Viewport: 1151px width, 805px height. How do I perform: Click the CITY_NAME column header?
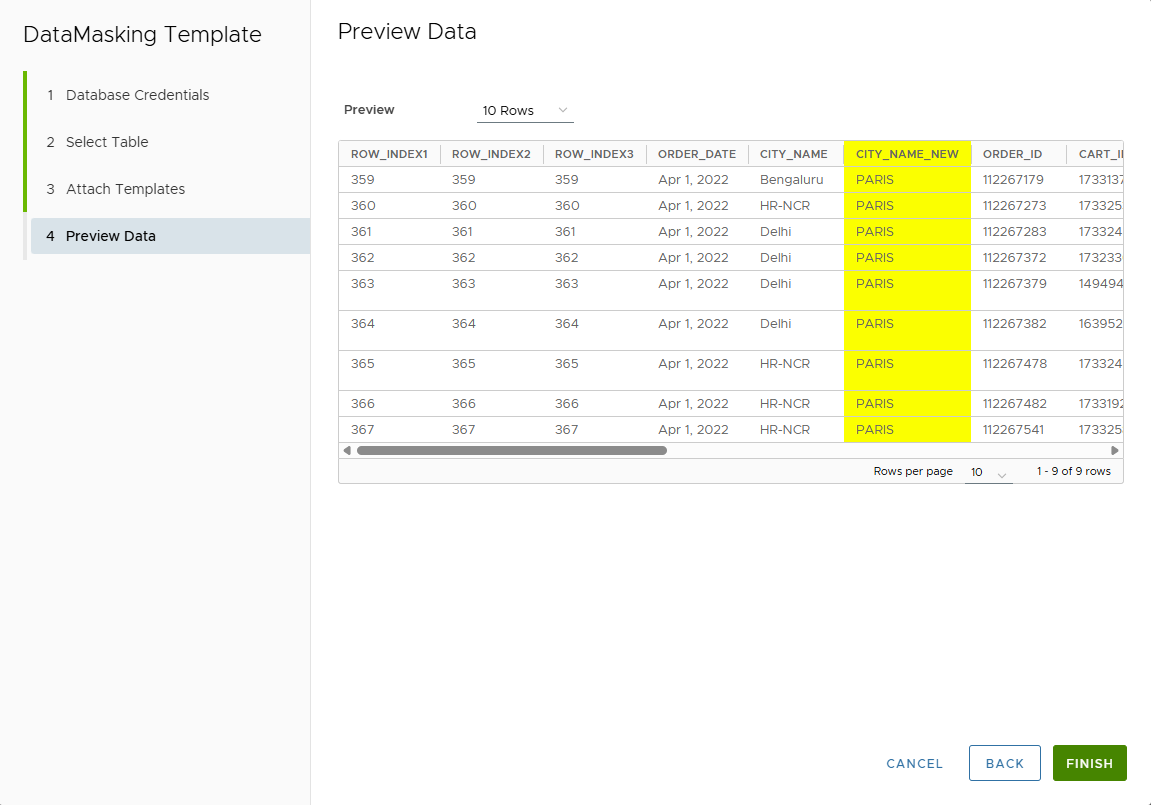[x=793, y=154]
